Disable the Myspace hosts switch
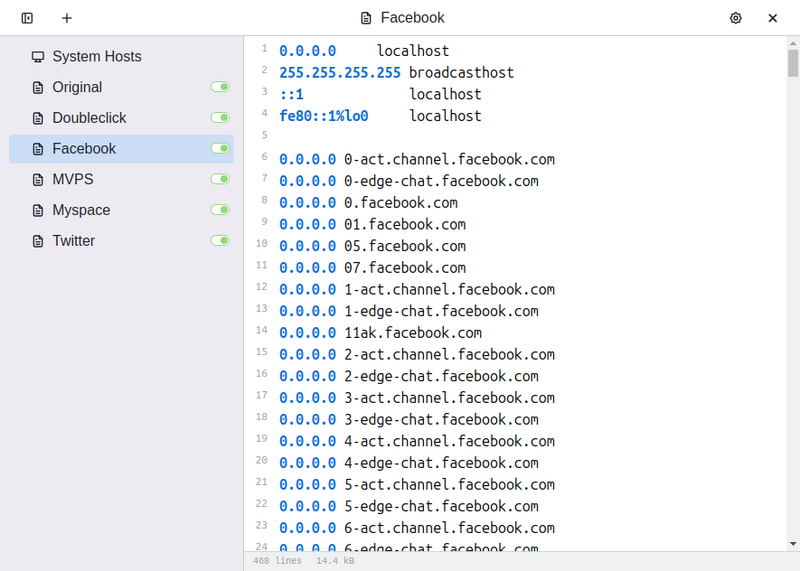Image resolution: width=800 pixels, height=571 pixels. 220,209
